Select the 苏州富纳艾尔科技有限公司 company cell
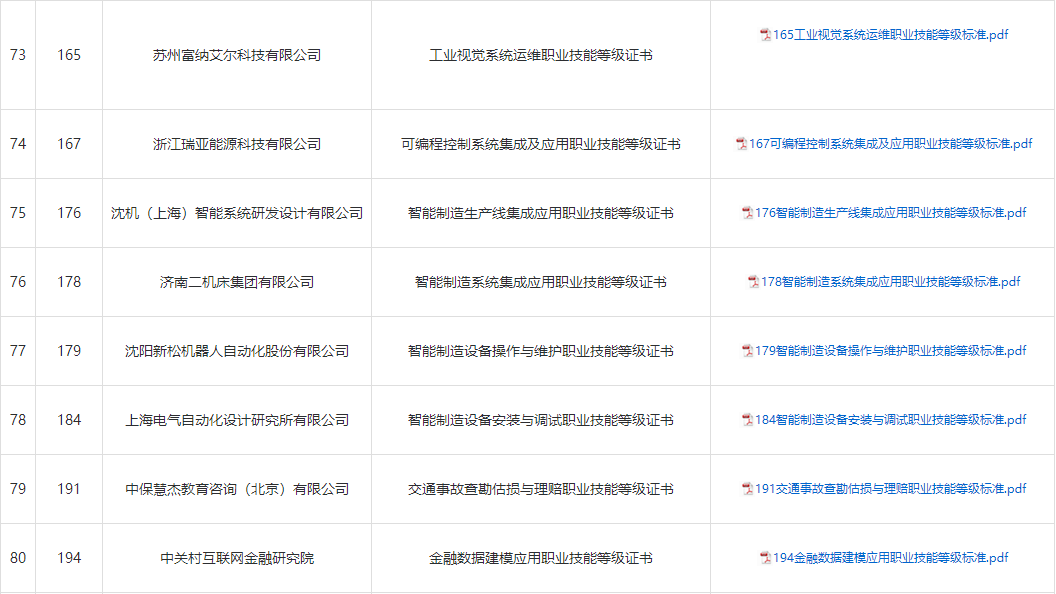Viewport: 1056px width, 594px height. [237, 55]
